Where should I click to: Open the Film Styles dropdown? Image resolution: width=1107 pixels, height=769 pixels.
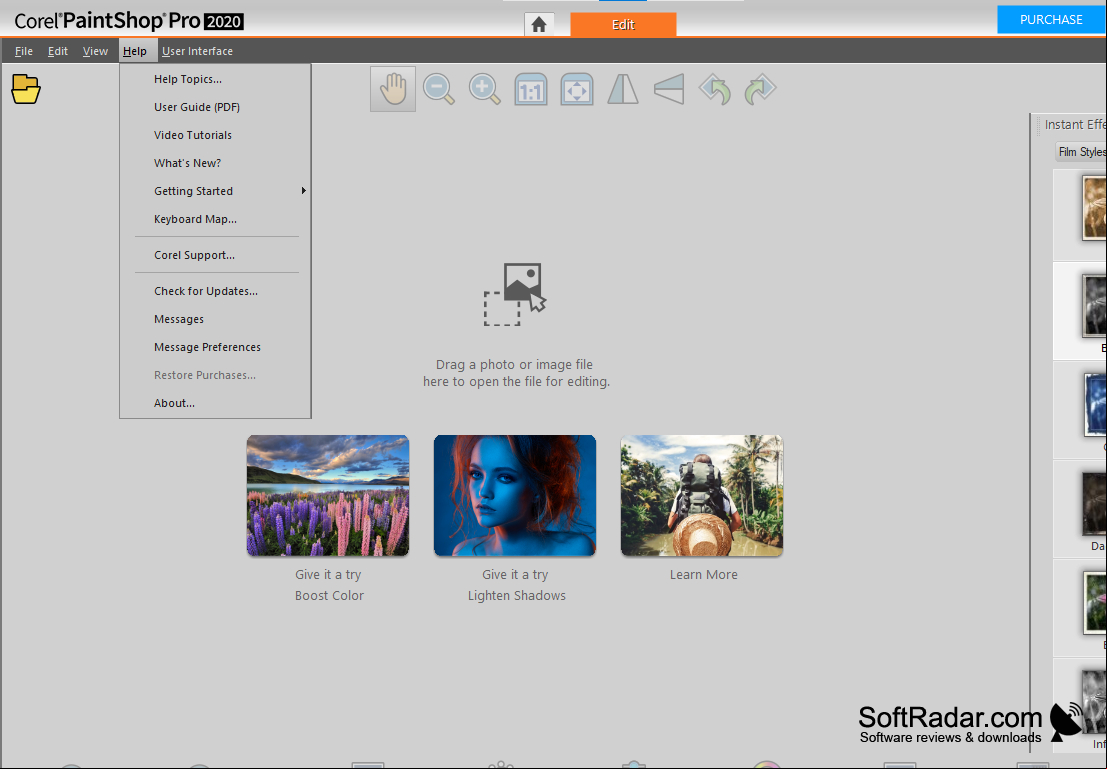coord(1081,152)
